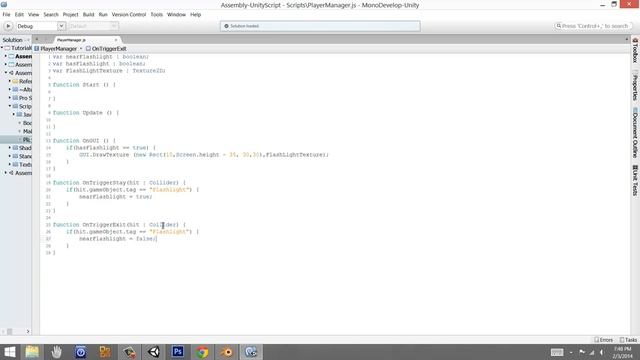Open the Tasks pad in status bar
Screen dimensions: 640x360
629,340
